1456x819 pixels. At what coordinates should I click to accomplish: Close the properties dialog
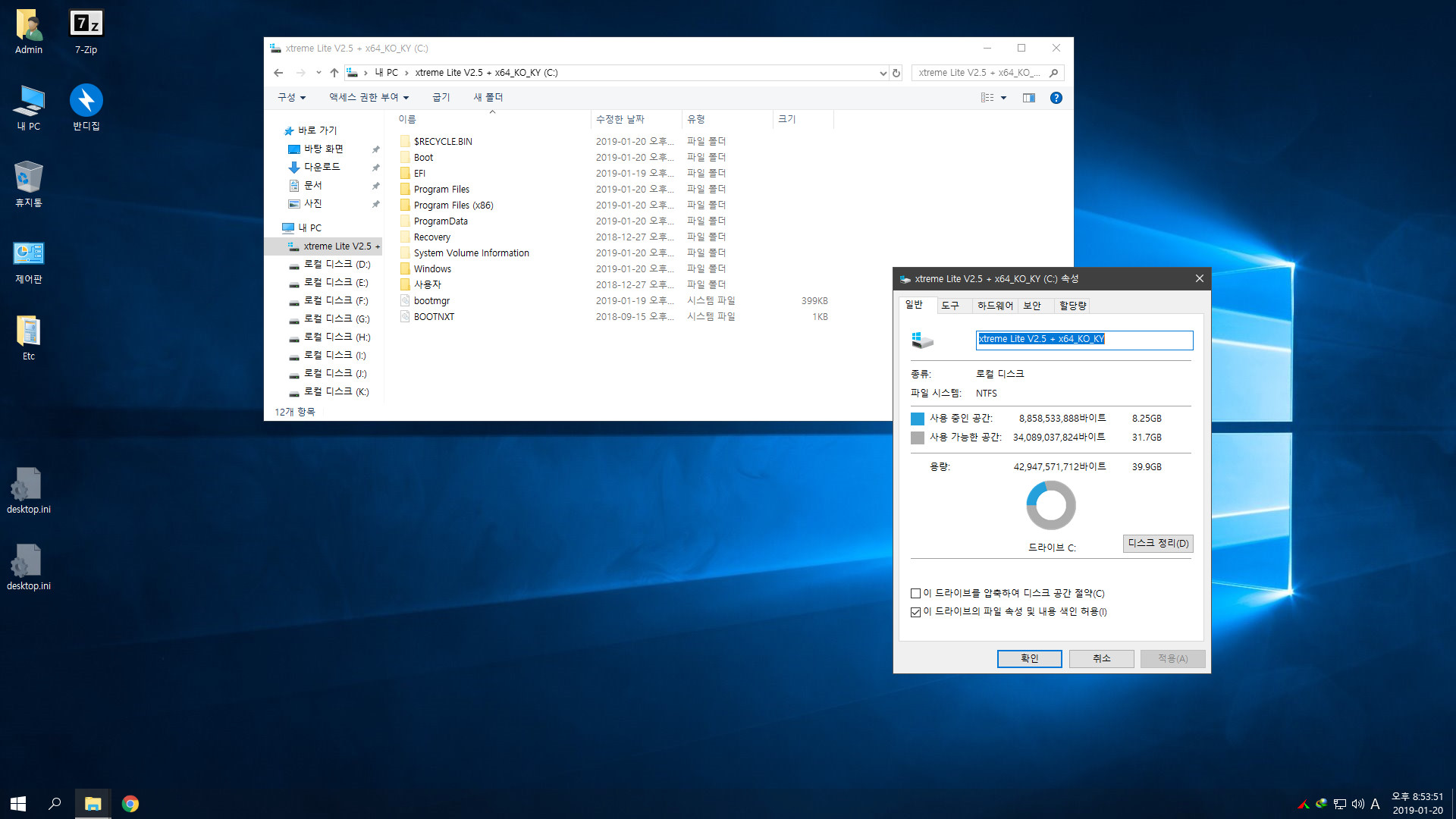coord(1199,279)
